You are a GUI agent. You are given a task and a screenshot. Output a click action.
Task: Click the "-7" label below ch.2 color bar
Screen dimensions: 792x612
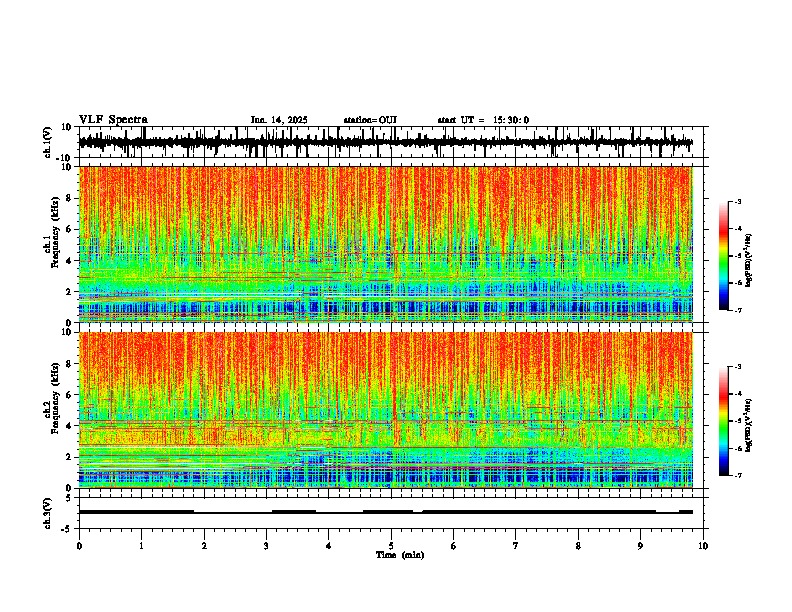(737, 476)
